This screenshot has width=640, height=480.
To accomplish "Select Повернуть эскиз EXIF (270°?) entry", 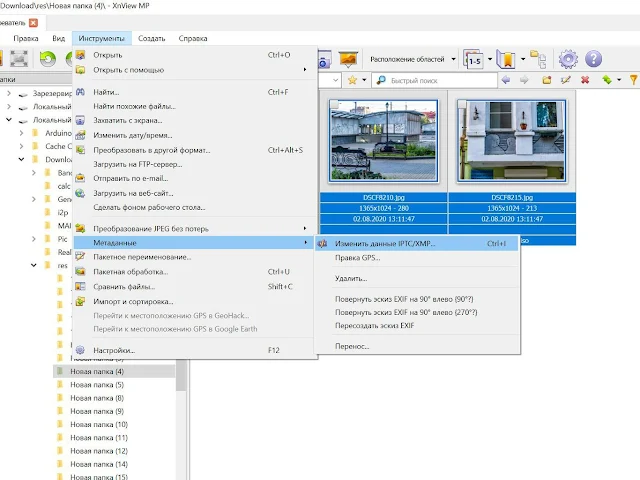I will tap(417, 312).
